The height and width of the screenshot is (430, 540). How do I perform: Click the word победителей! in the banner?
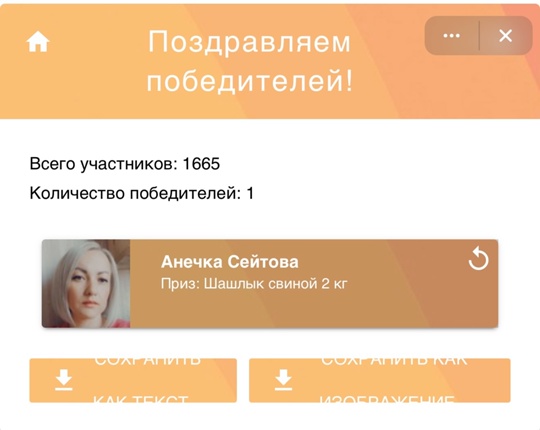point(250,81)
